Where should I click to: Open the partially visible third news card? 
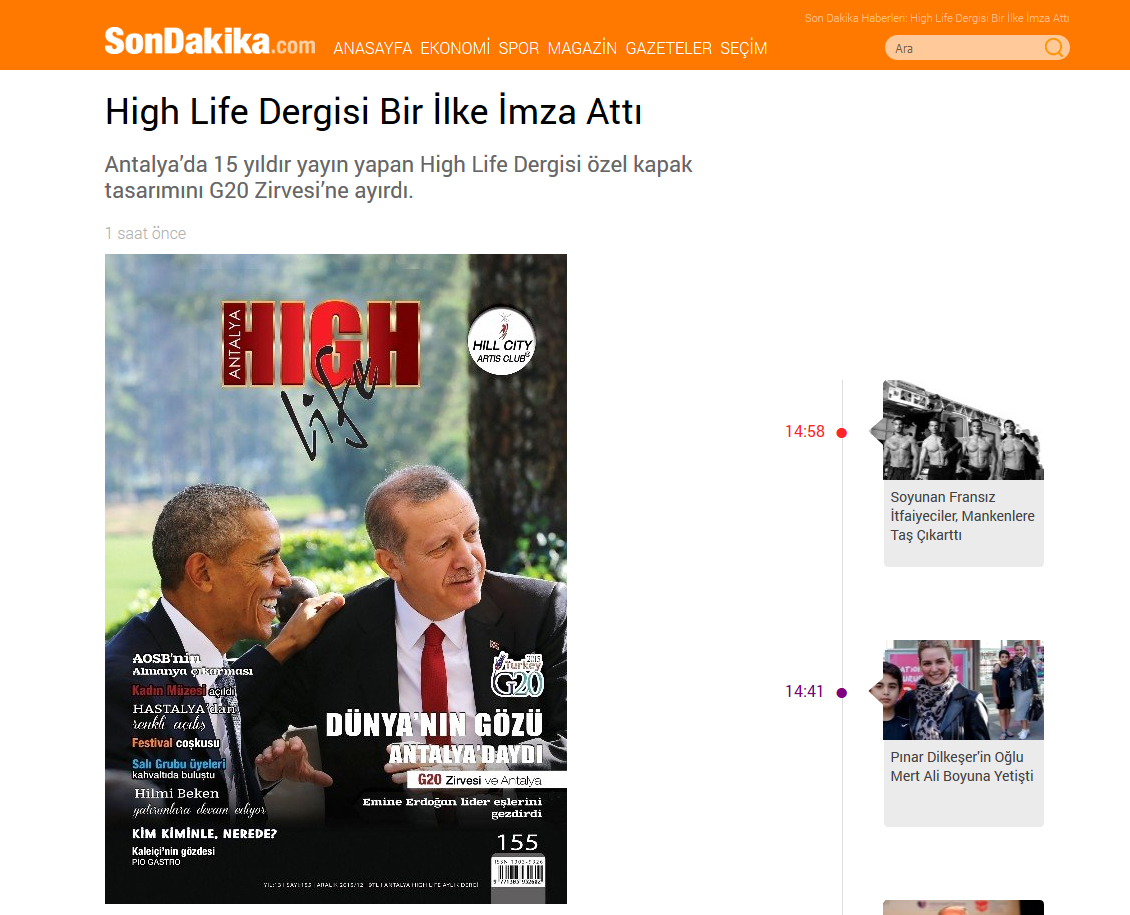click(x=963, y=907)
